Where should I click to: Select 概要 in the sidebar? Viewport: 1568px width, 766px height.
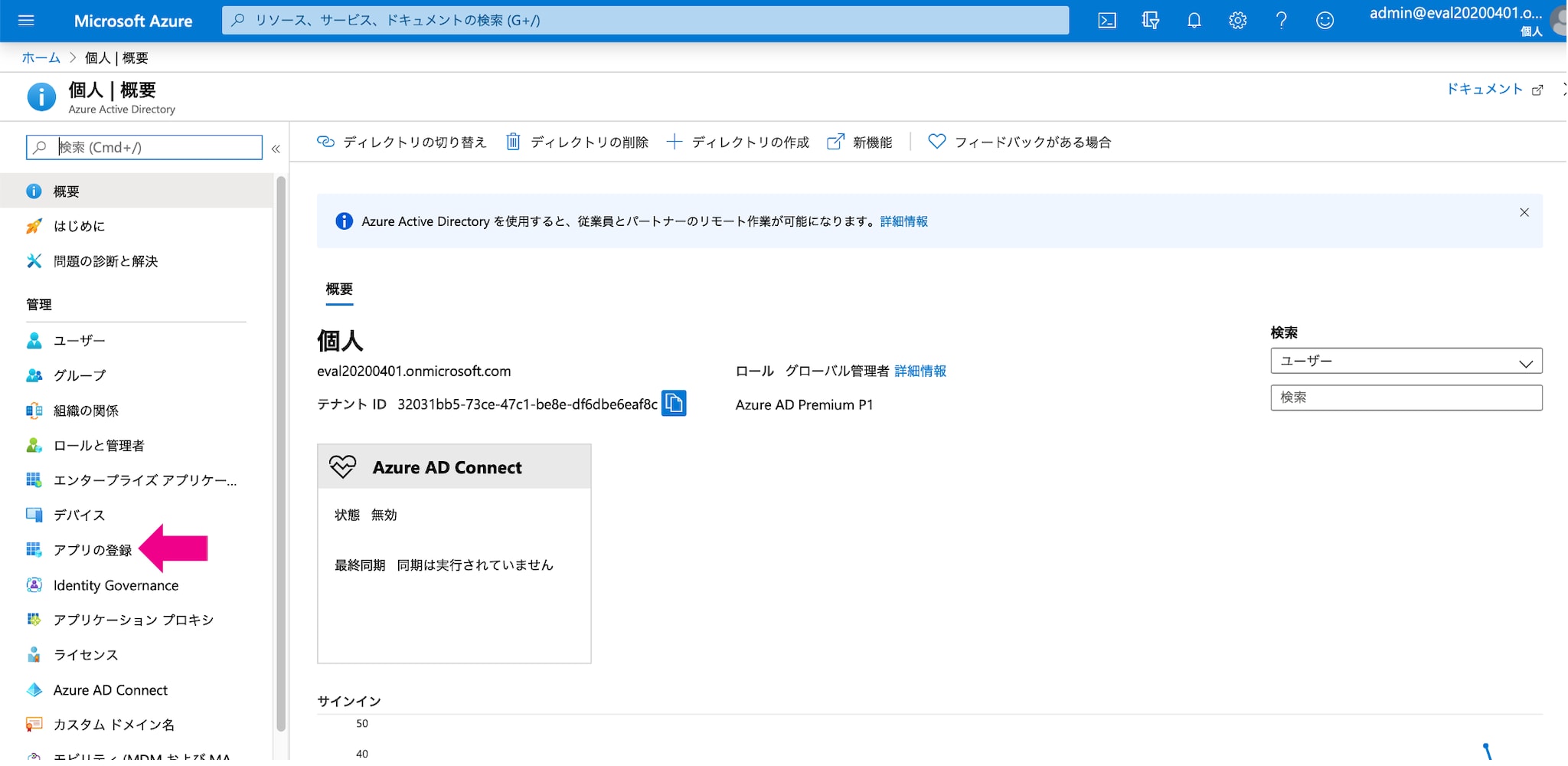[136, 191]
